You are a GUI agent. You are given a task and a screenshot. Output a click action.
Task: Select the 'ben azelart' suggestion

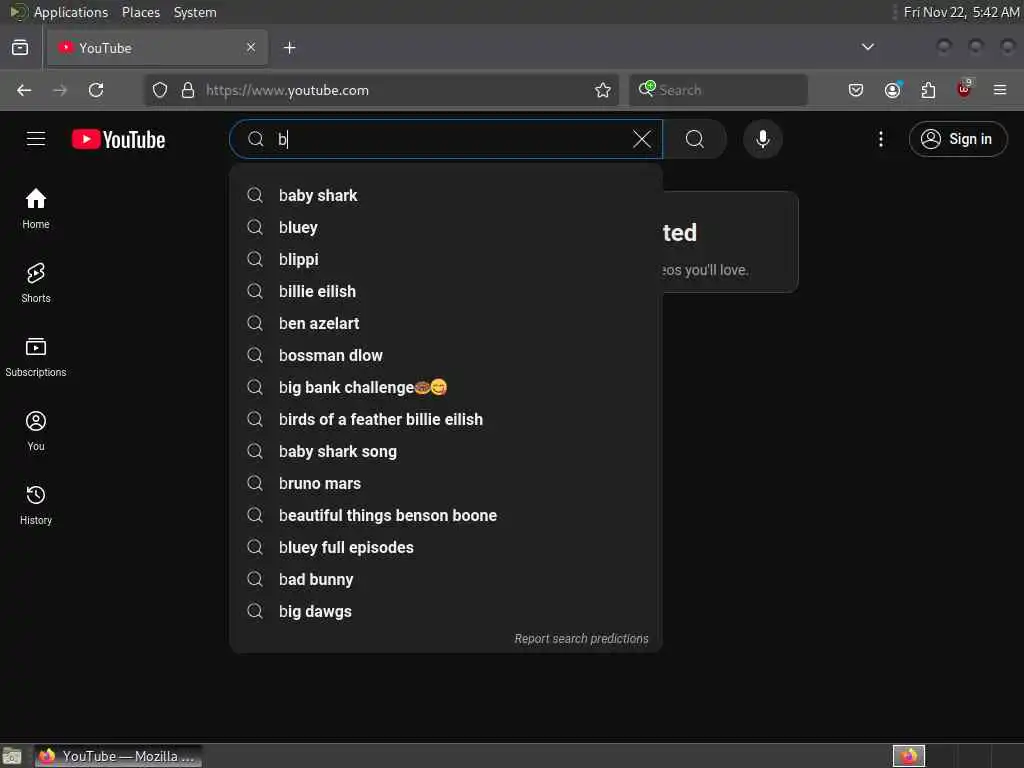(x=446, y=323)
